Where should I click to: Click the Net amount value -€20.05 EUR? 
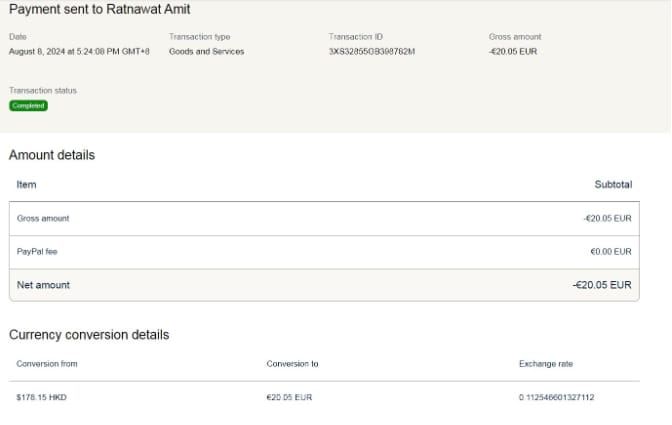[x=601, y=285]
